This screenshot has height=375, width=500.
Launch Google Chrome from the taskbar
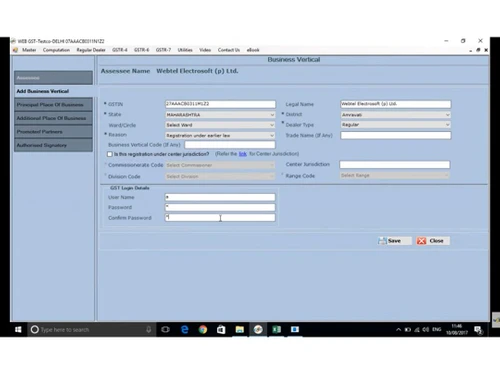click(203, 330)
